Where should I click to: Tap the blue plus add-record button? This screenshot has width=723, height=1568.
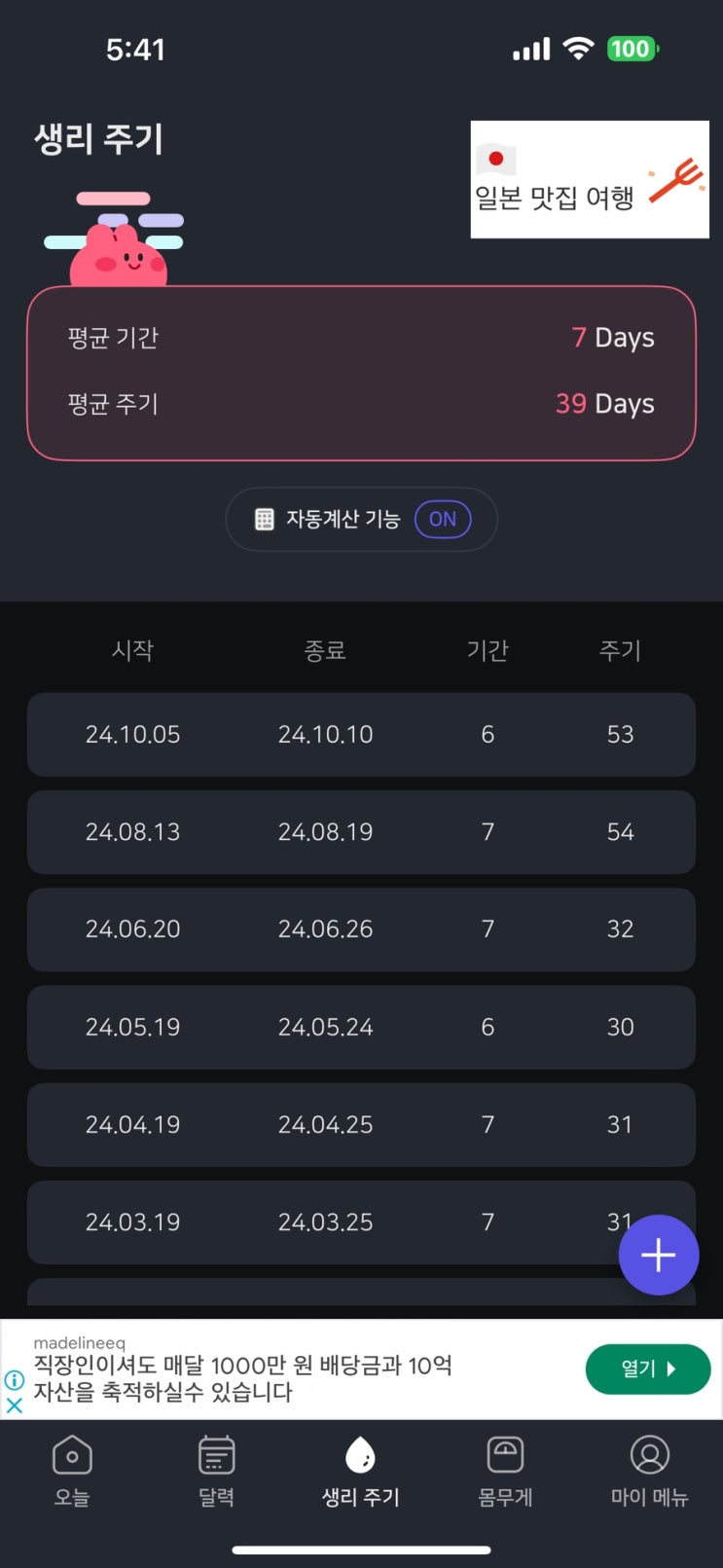[659, 1255]
